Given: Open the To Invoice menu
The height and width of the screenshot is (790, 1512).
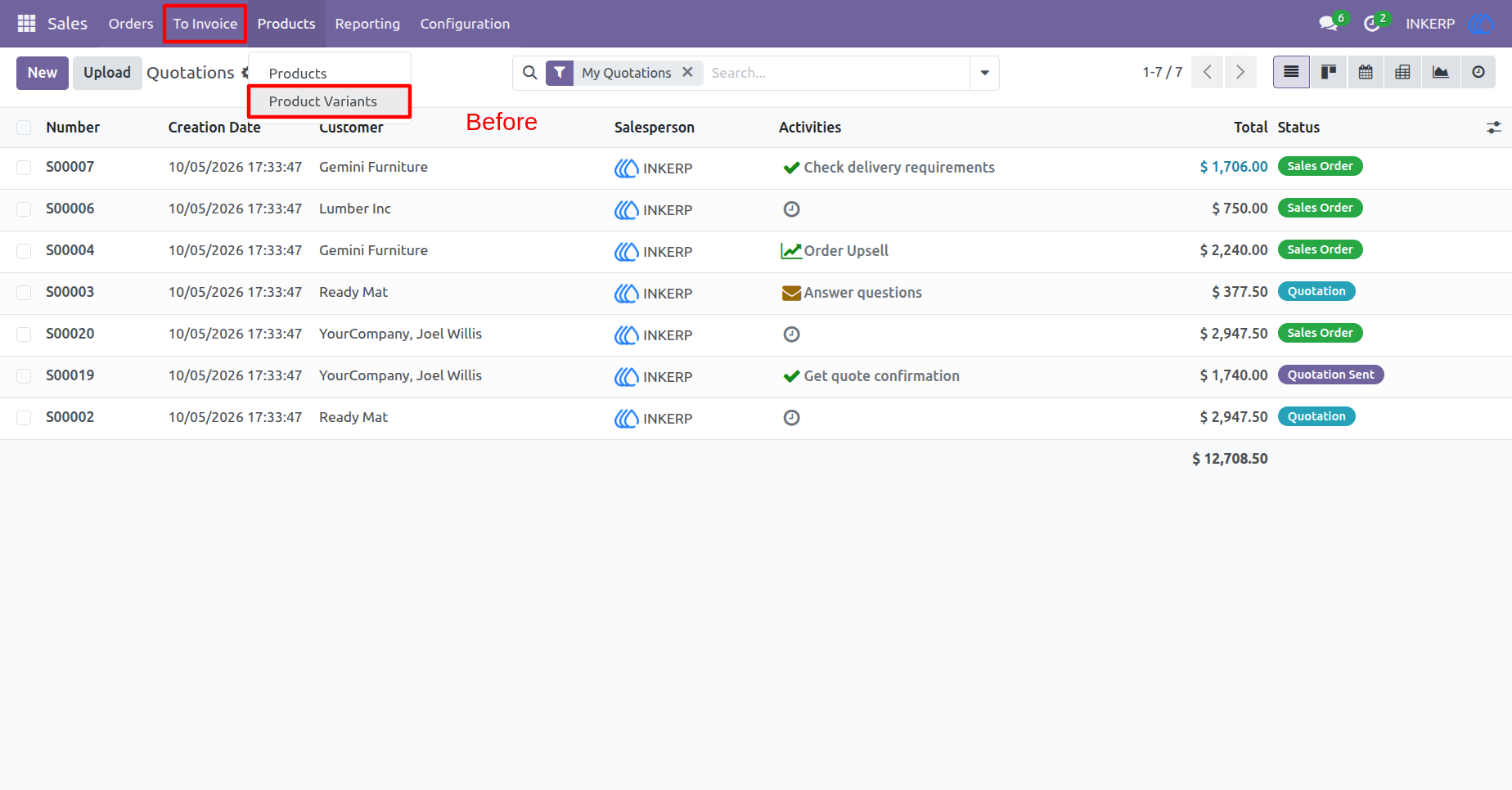Looking at the screenshot, I should tap(205, 24).
